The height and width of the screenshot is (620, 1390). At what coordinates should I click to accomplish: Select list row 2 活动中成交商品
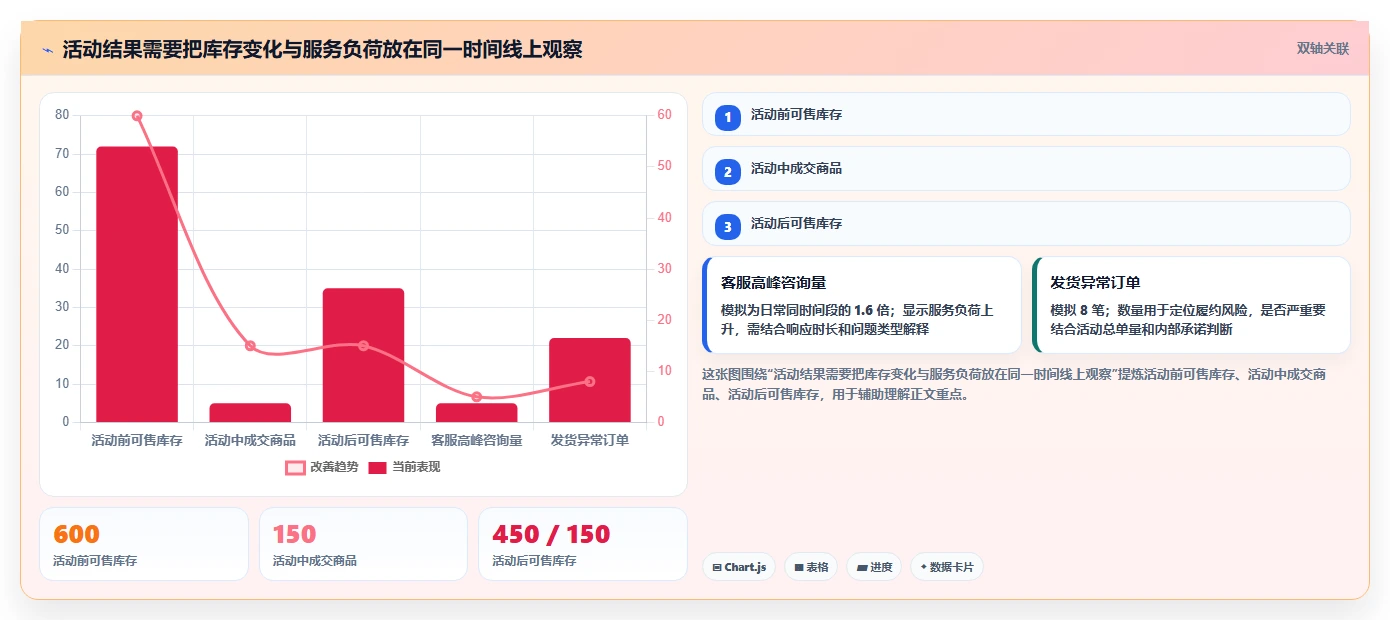1026,169
